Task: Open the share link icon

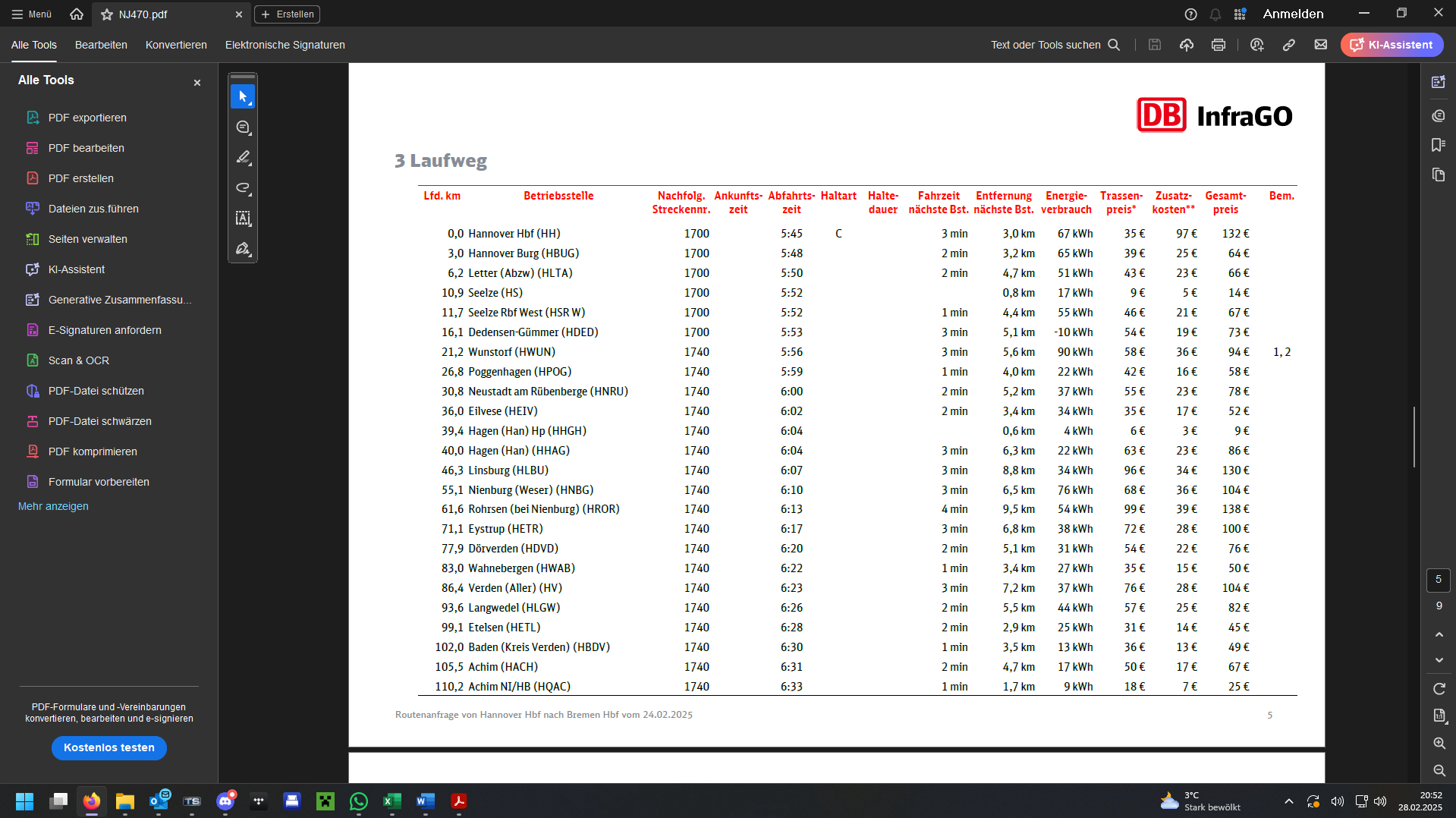Action: coord(1288,45)
